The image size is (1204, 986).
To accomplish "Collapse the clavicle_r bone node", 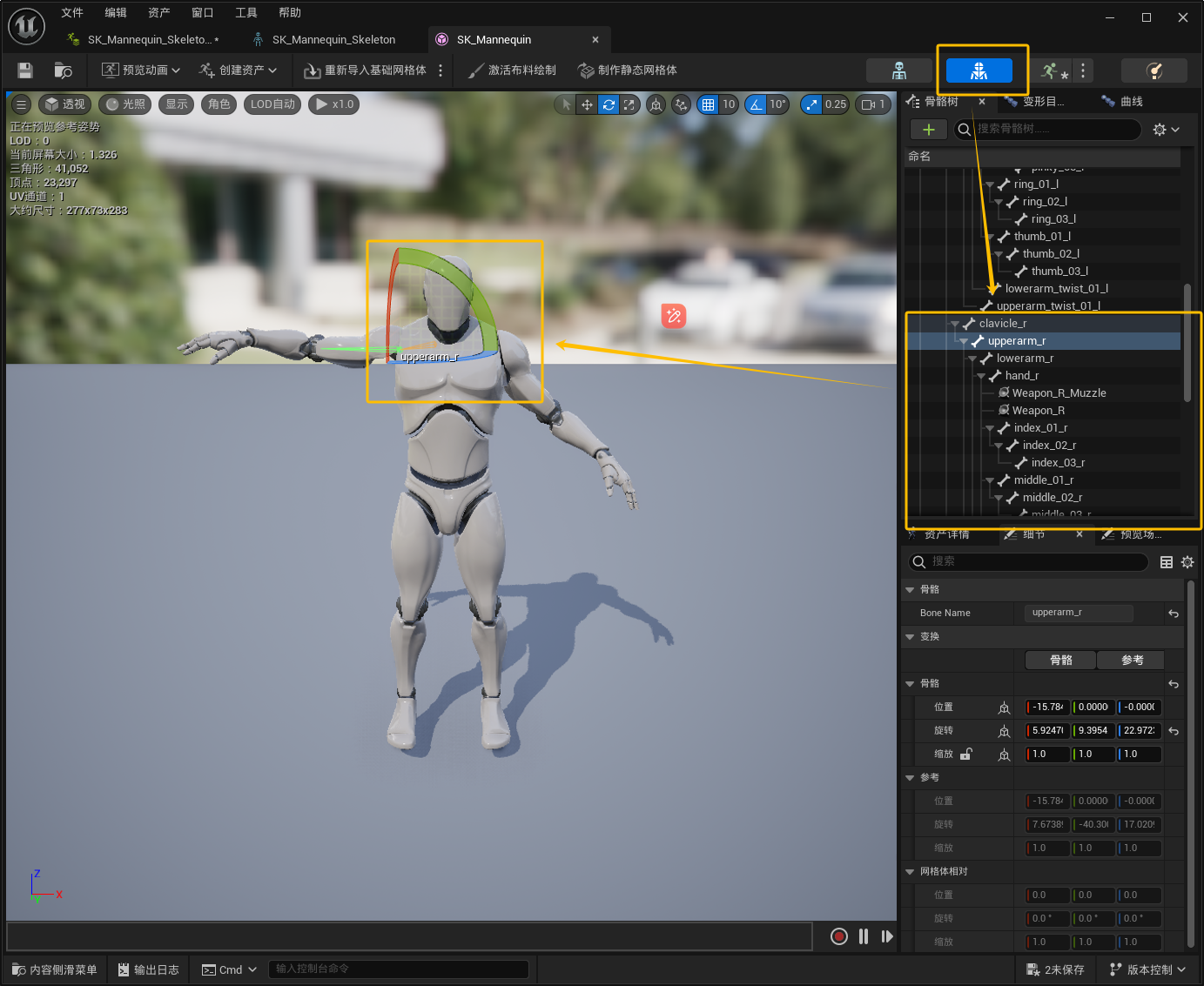I will click(x=955, y=324).
